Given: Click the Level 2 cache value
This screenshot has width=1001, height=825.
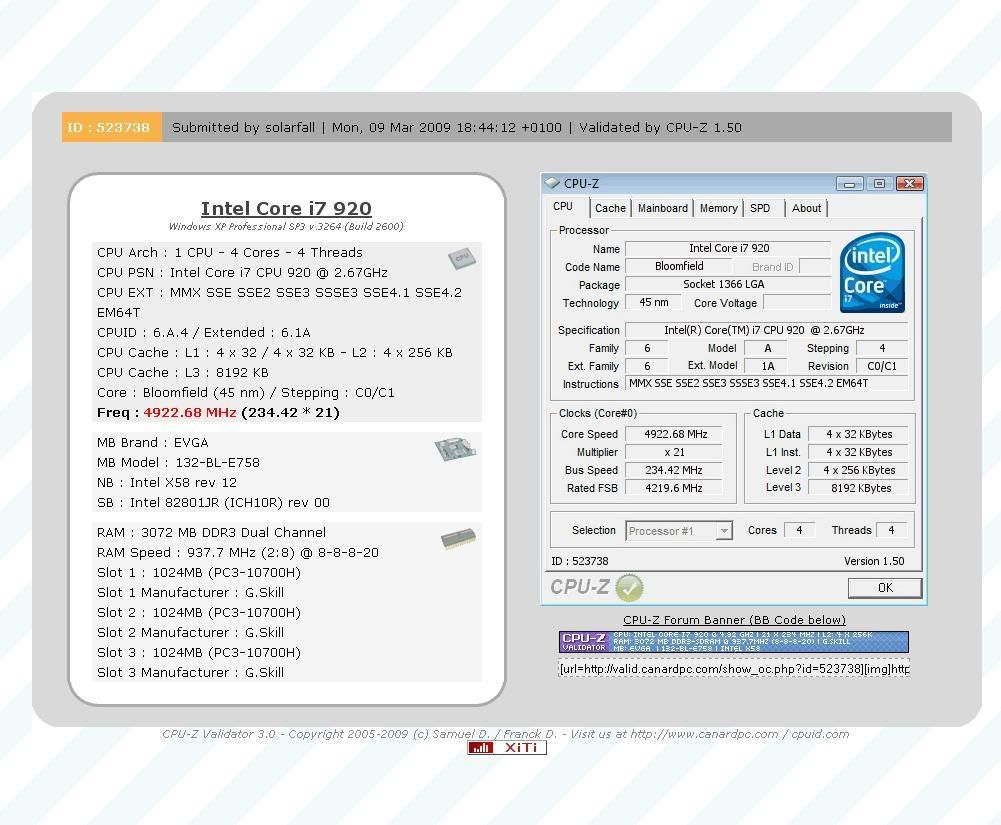Looking at the screenshot, I should 859,470.
